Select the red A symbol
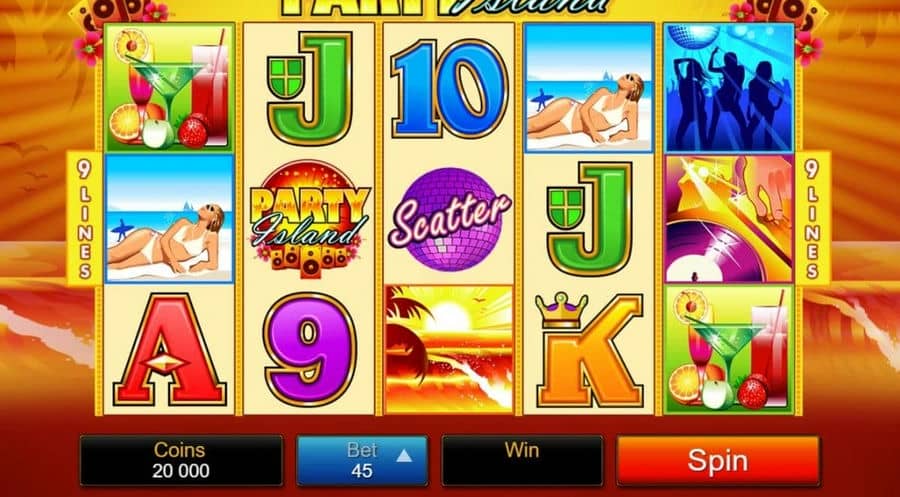 pyautogui.click(x=169, y=349)
